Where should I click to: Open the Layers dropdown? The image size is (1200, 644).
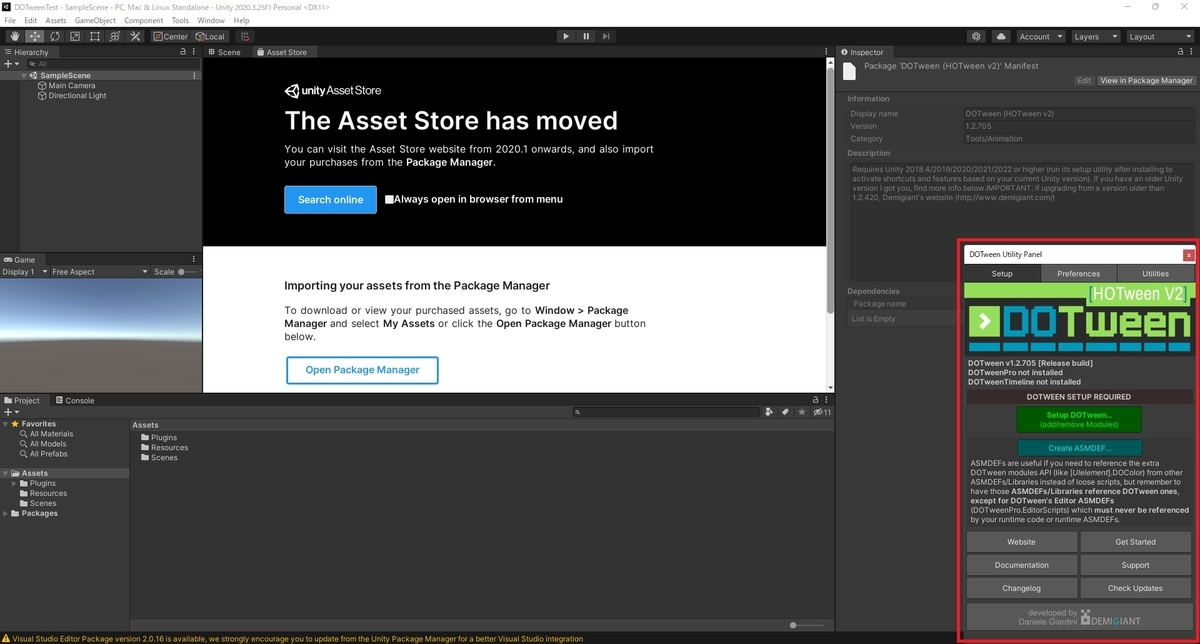1095,36
